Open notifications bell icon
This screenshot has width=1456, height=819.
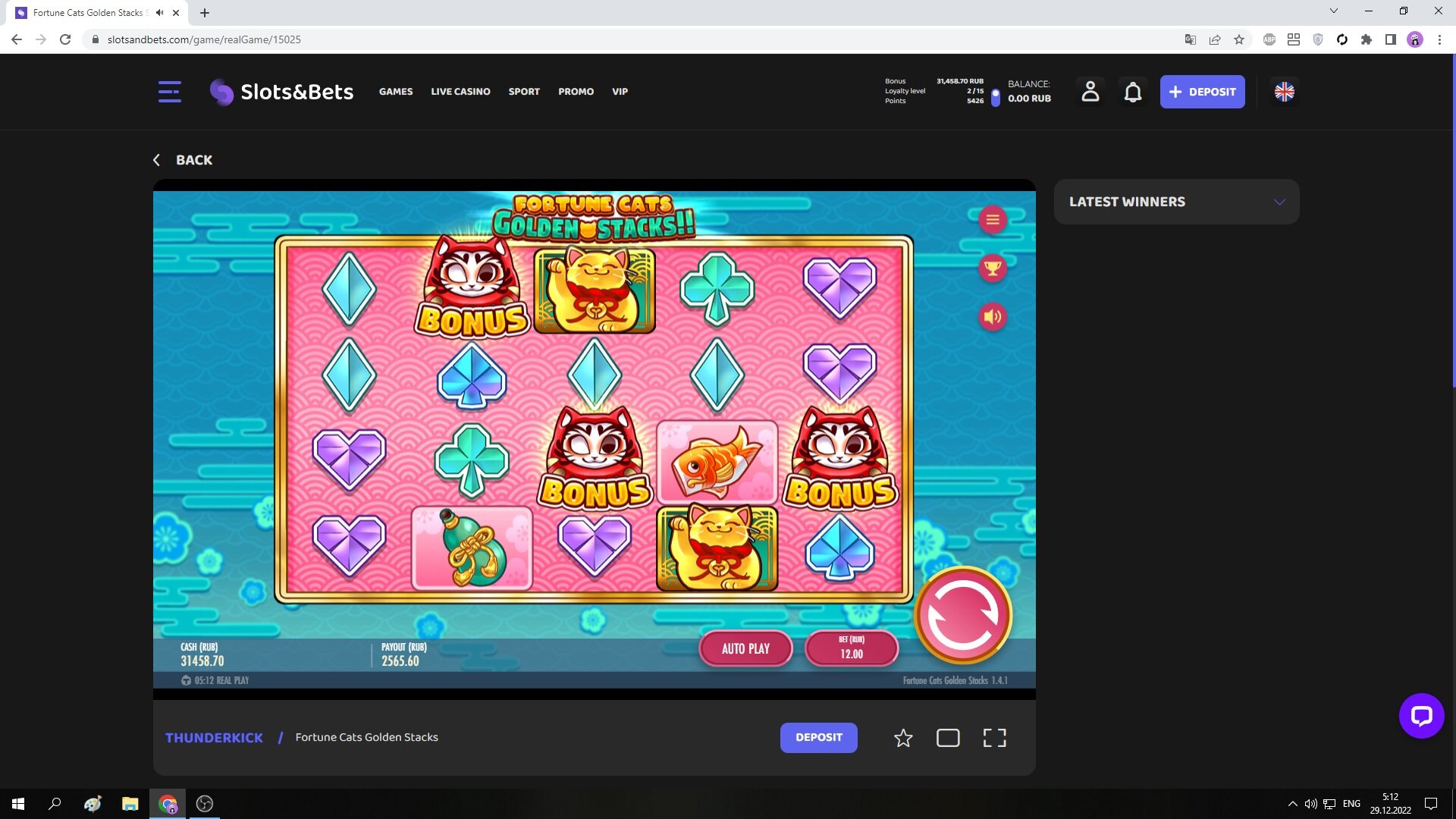point(1132,92)
